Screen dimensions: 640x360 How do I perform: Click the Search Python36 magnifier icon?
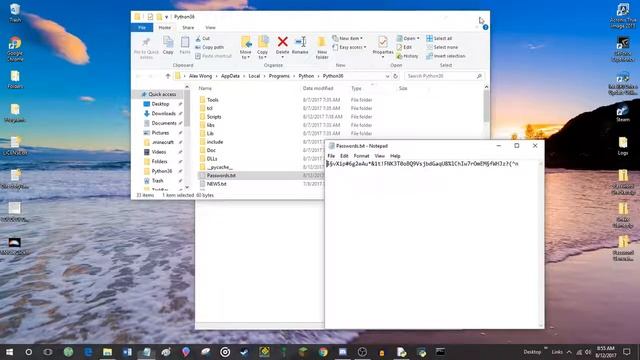click(x=479, y=76)
